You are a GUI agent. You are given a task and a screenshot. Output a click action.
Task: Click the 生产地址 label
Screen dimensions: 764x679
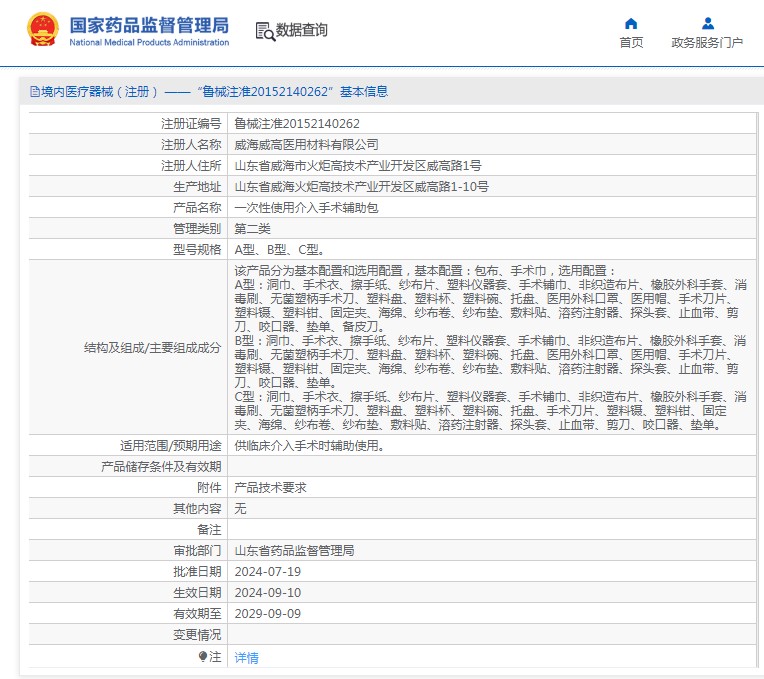pos(197,187)
